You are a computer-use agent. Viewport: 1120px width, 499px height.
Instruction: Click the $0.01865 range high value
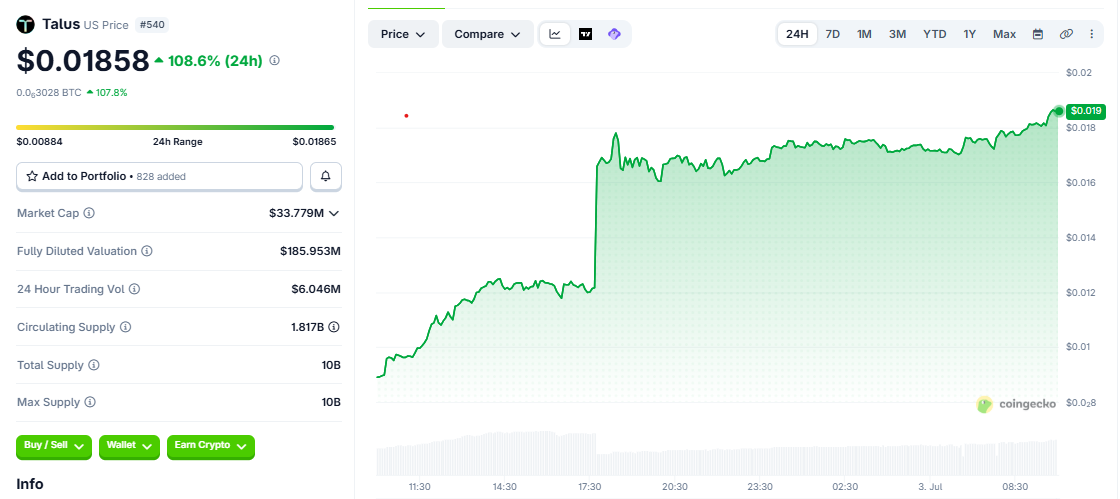click(x=314, y=141)
